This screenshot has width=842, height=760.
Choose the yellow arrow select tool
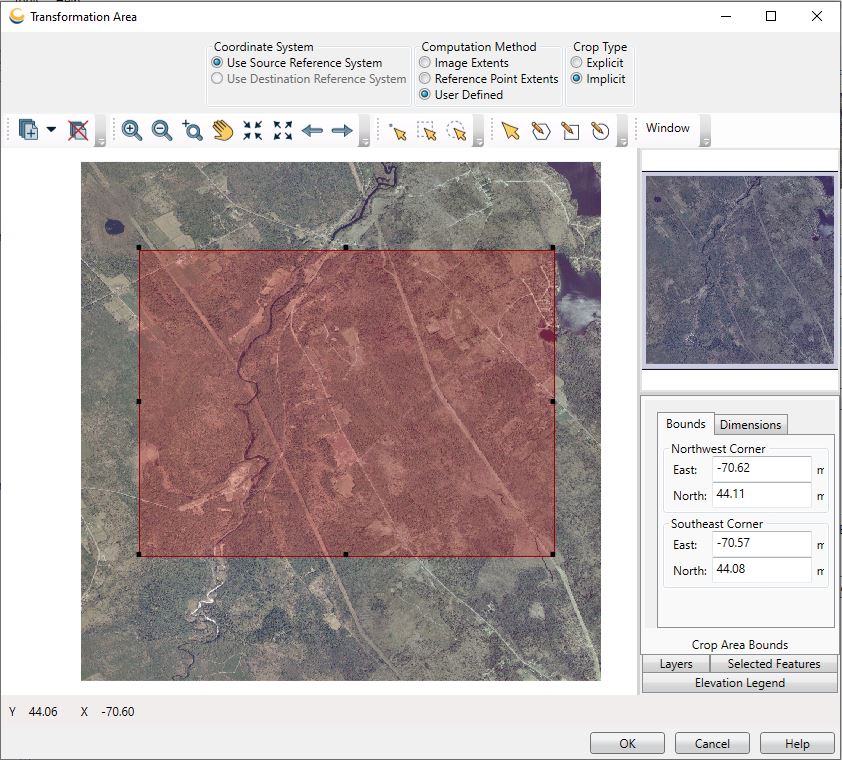[x=510, y=131]
